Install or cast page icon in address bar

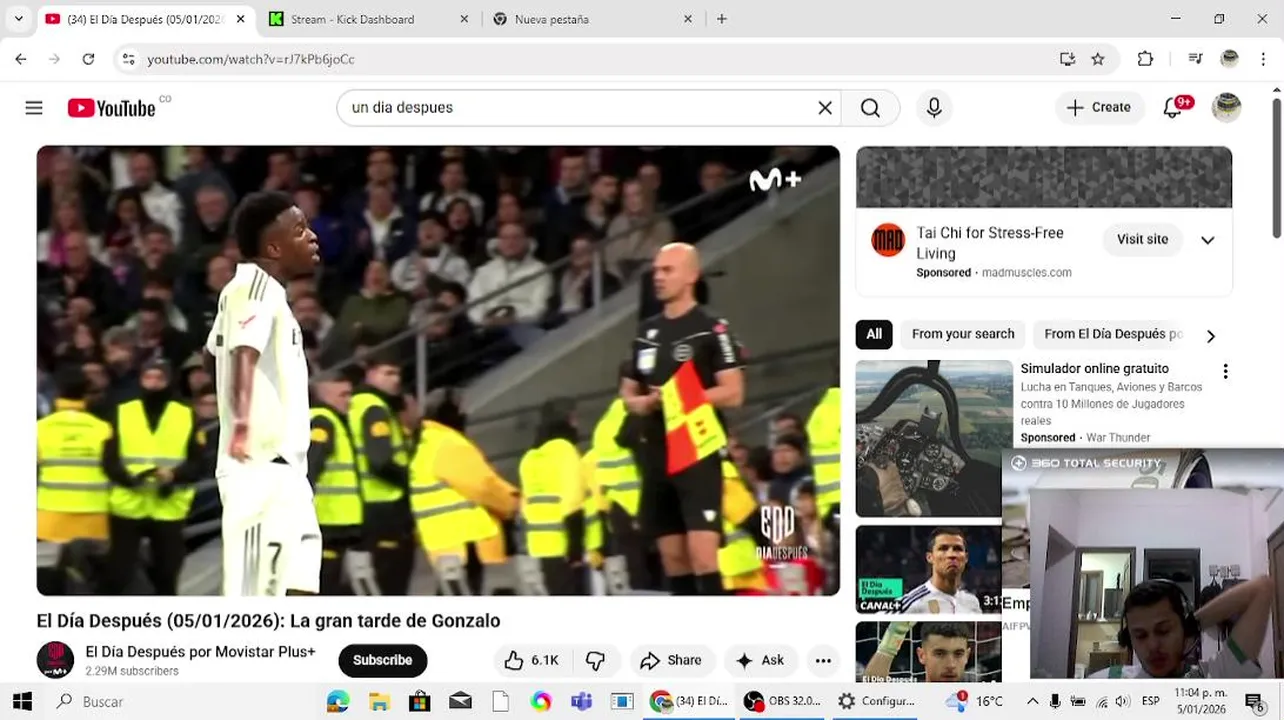tap(1067, 59)
